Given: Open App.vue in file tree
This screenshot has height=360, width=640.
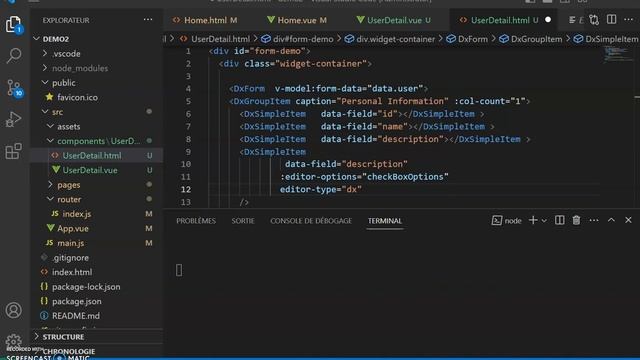Looking at the screenshot, I should [98, 229].
